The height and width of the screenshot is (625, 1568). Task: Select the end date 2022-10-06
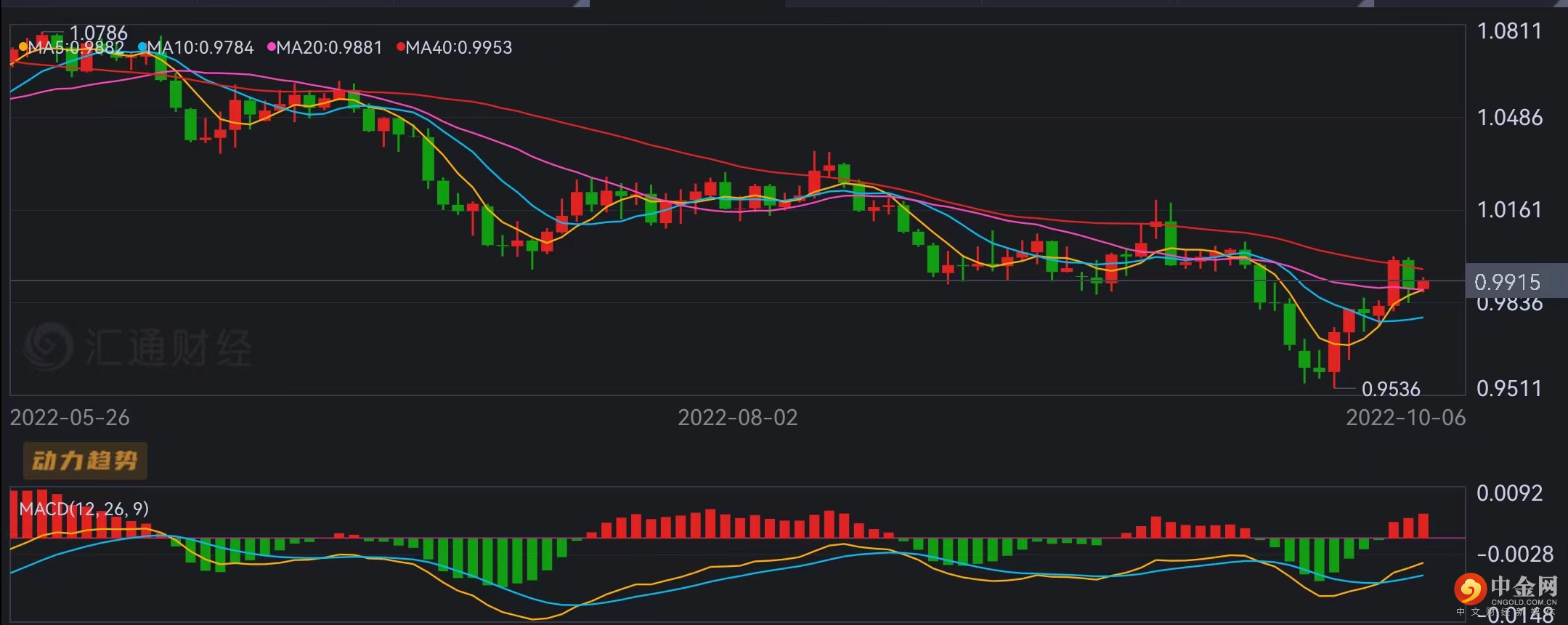tap(1406, 418)
